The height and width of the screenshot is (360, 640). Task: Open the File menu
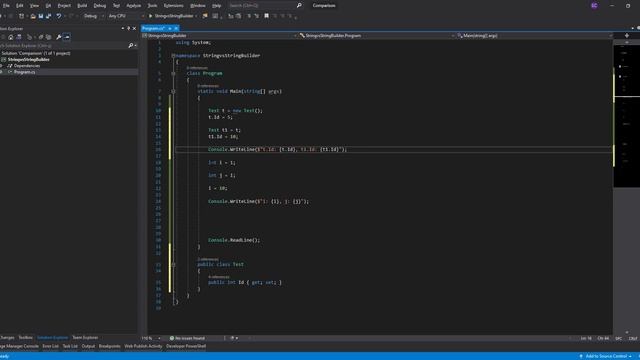(6, 6)
